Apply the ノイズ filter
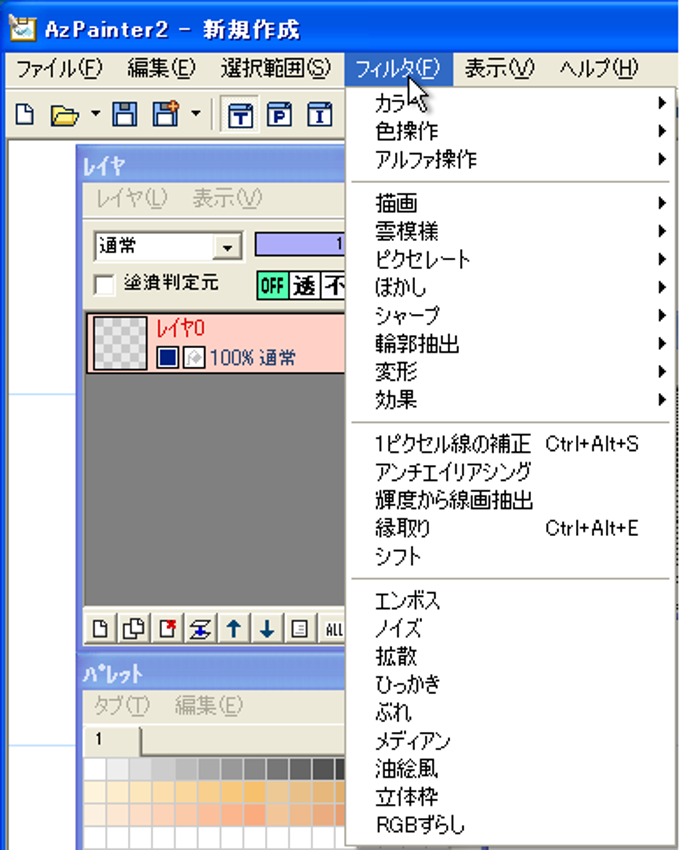Screen dimensions: 680x850 coord(510,629)
